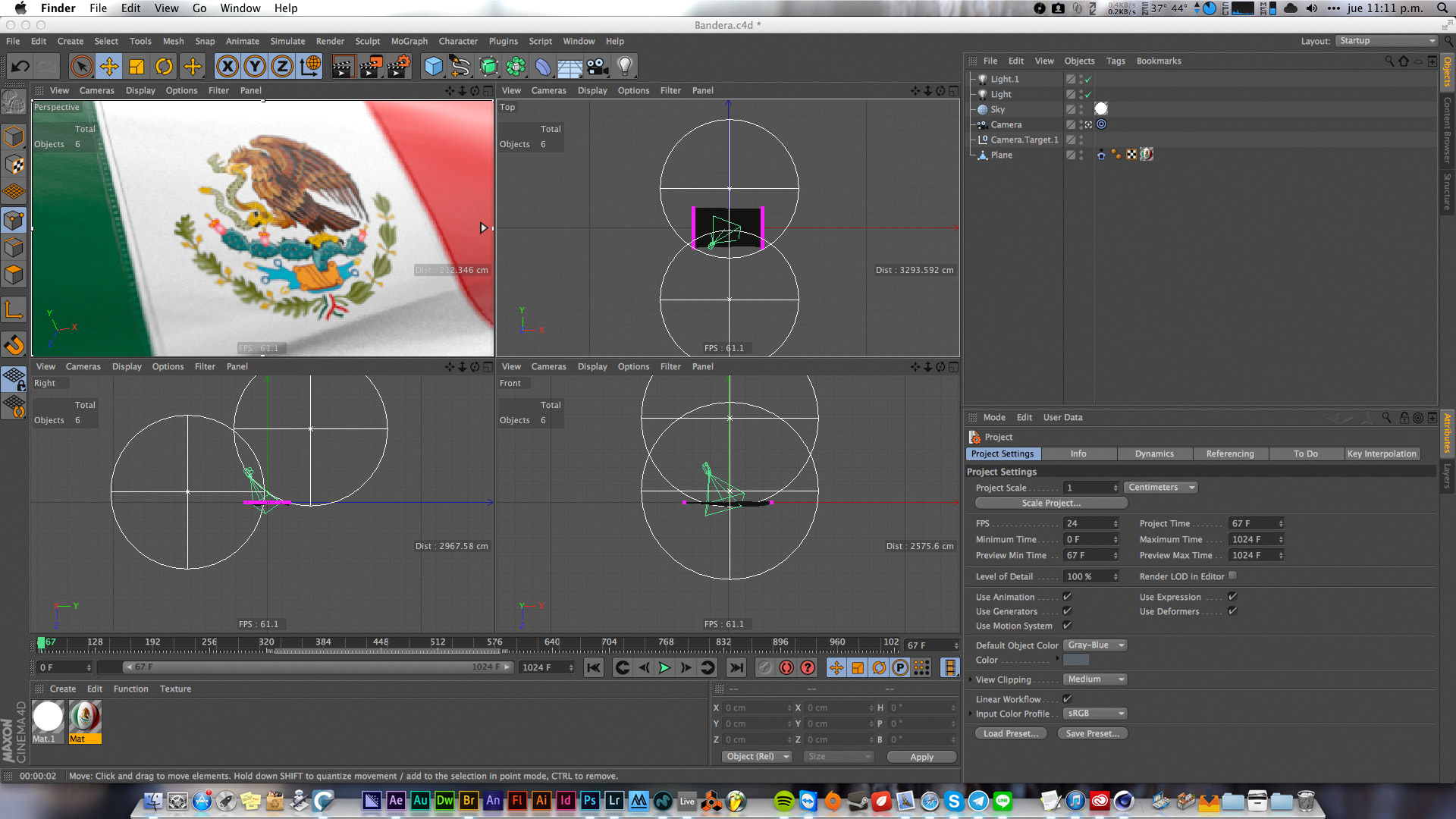Select the Rotate tool

pyautogui.click(x=164, y=67)
